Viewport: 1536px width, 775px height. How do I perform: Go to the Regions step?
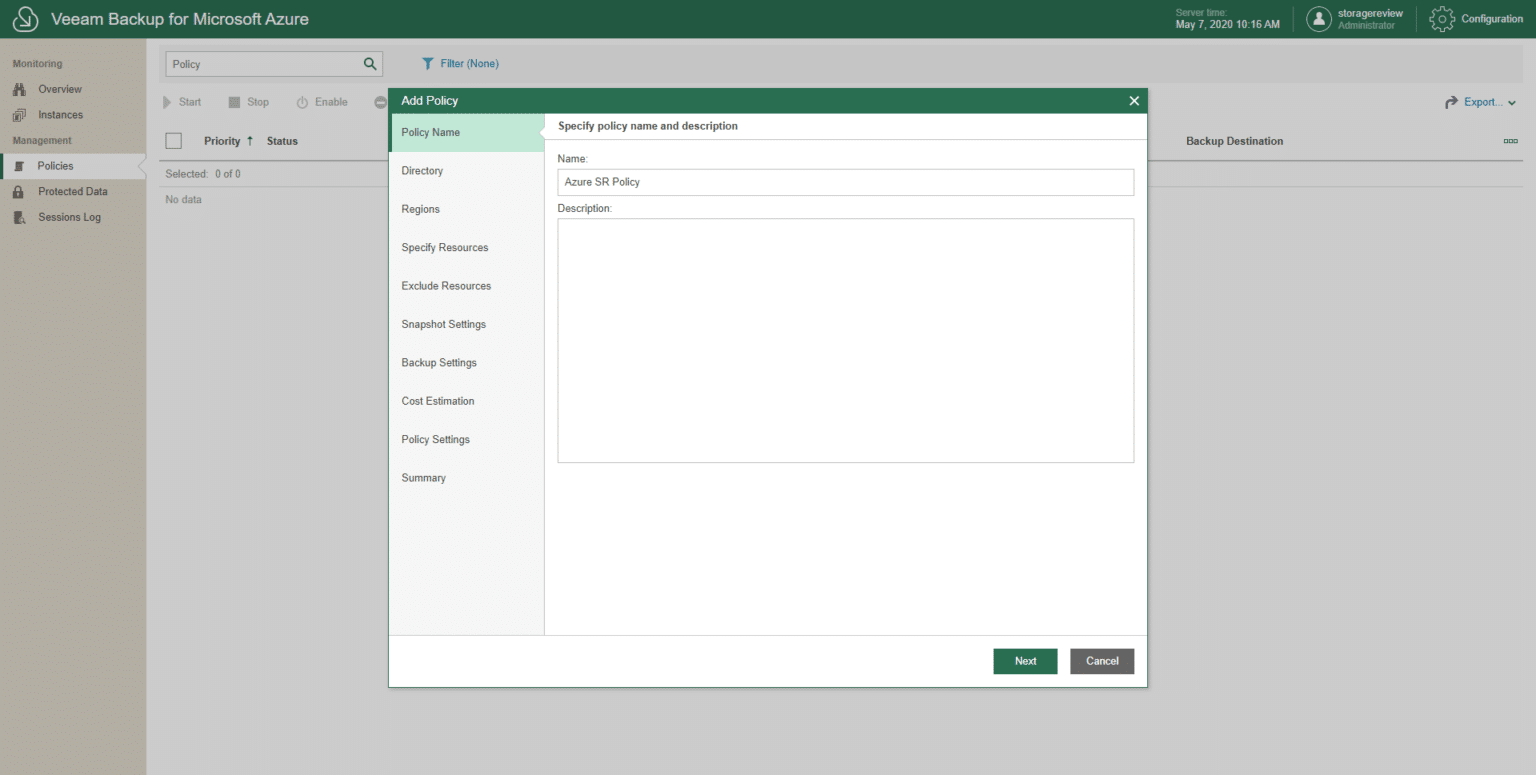[466, 209]
